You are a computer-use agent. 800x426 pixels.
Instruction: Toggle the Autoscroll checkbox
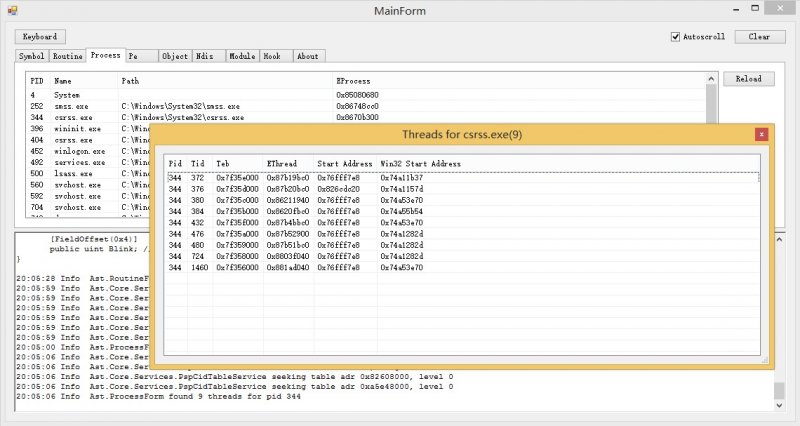[675, 37]
